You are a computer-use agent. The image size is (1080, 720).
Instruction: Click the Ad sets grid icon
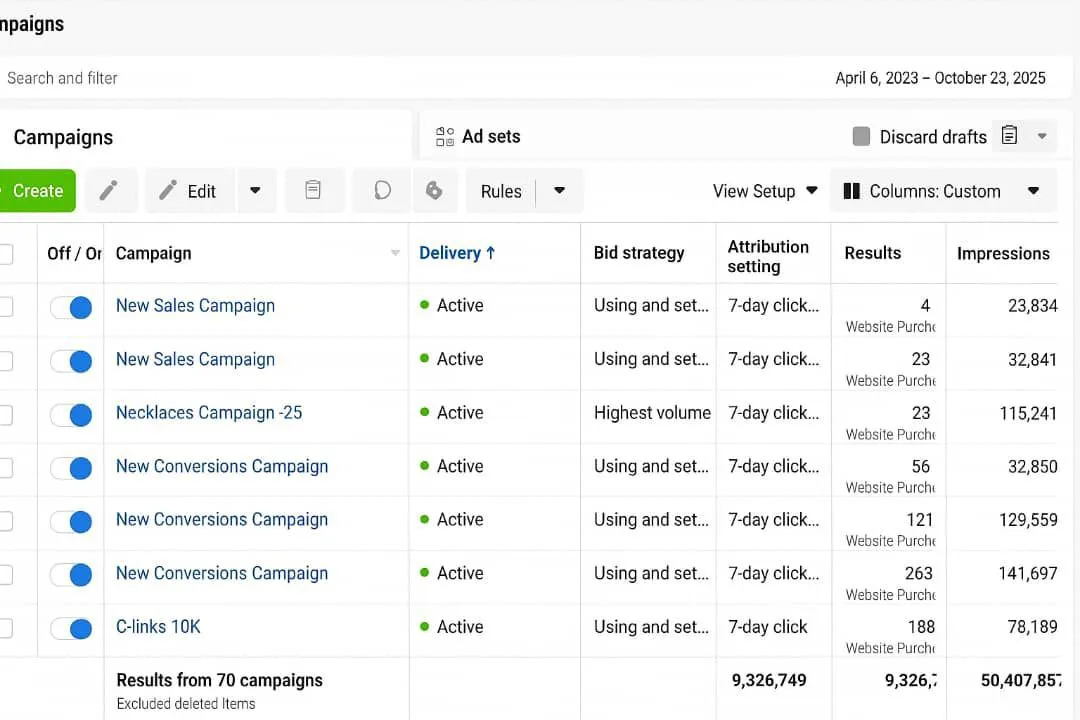[x=445, y=137]
